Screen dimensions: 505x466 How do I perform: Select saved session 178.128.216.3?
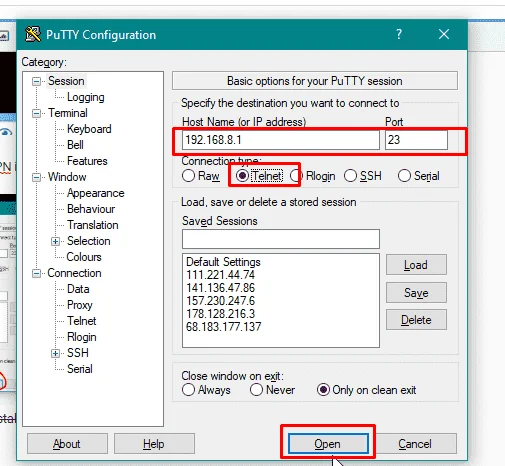coord(220,314)
